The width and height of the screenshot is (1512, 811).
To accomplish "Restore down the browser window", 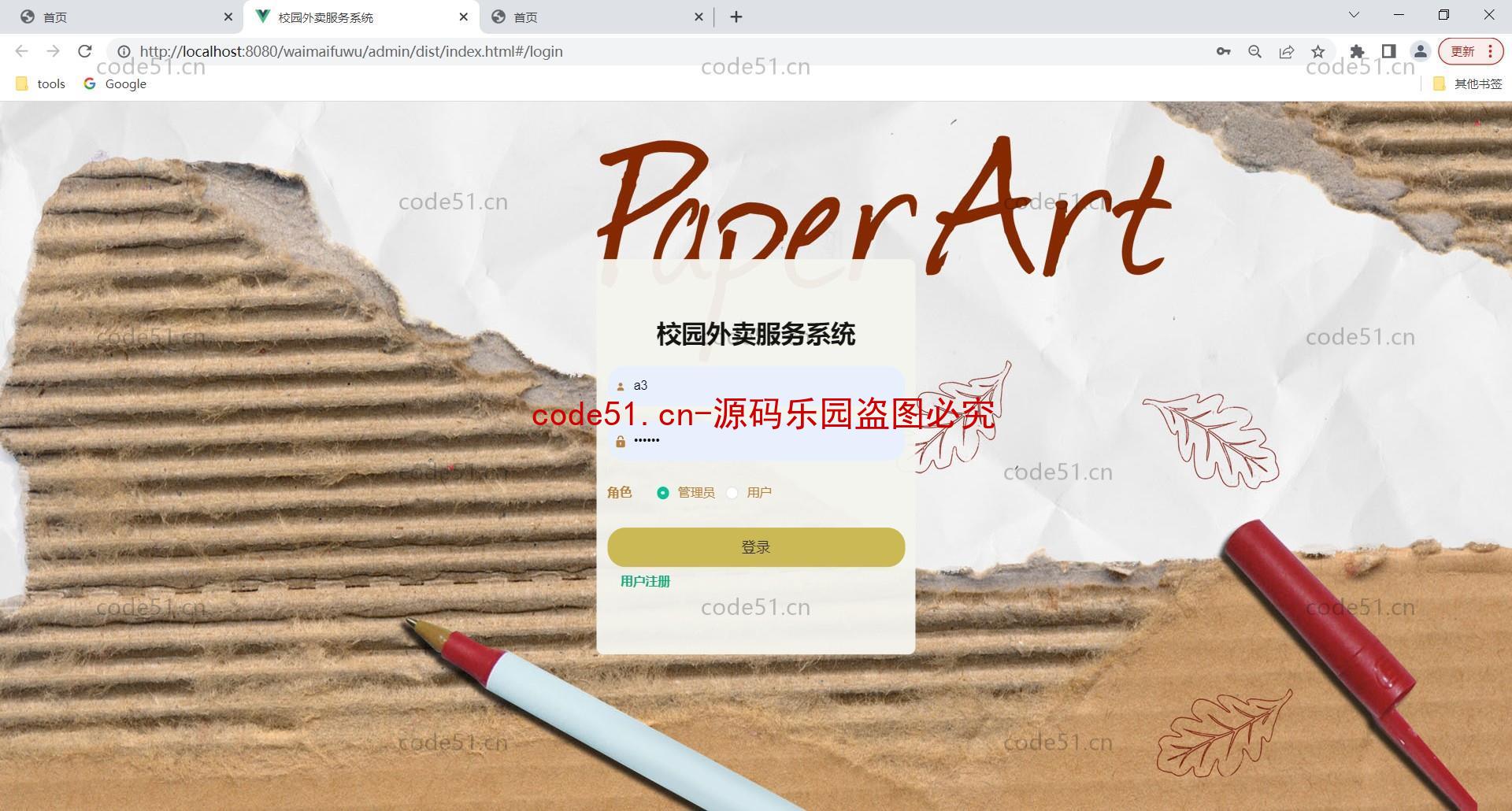I will (x=1443, y=15).
